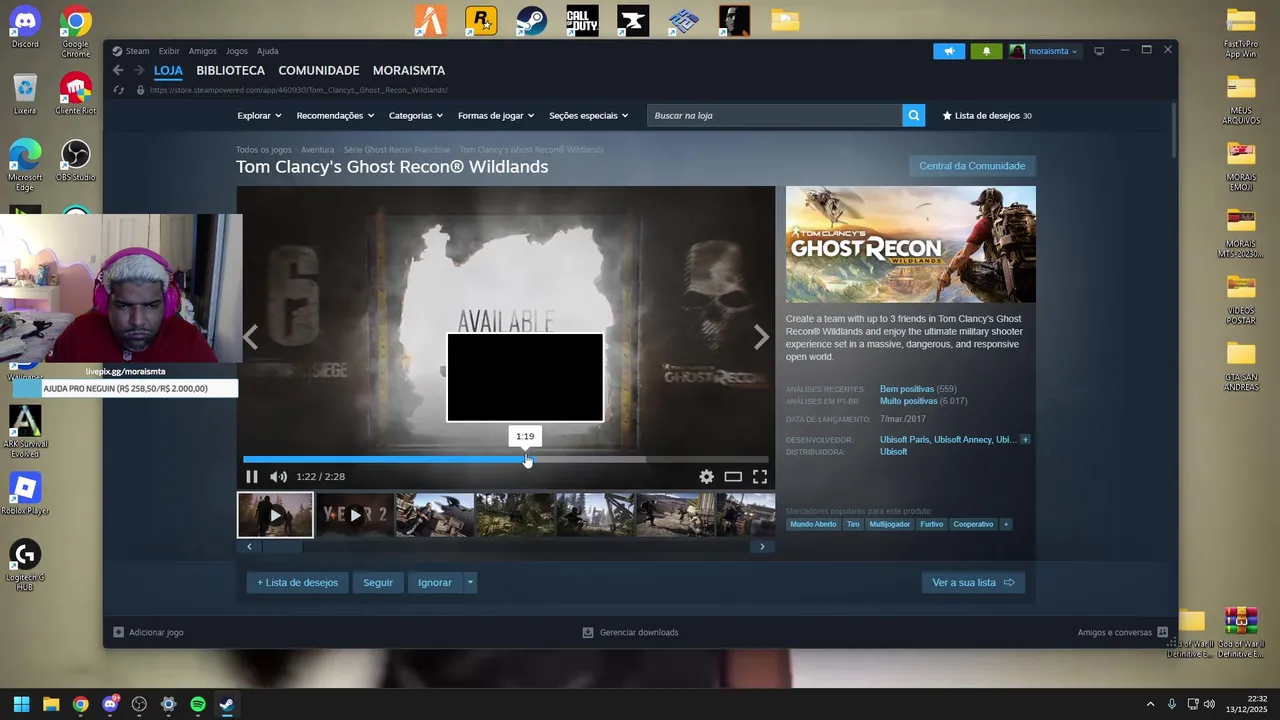This screenshot has height=720, width=1280.
Task: Expand Seções especiais dropdown
Action: [589, 116]
